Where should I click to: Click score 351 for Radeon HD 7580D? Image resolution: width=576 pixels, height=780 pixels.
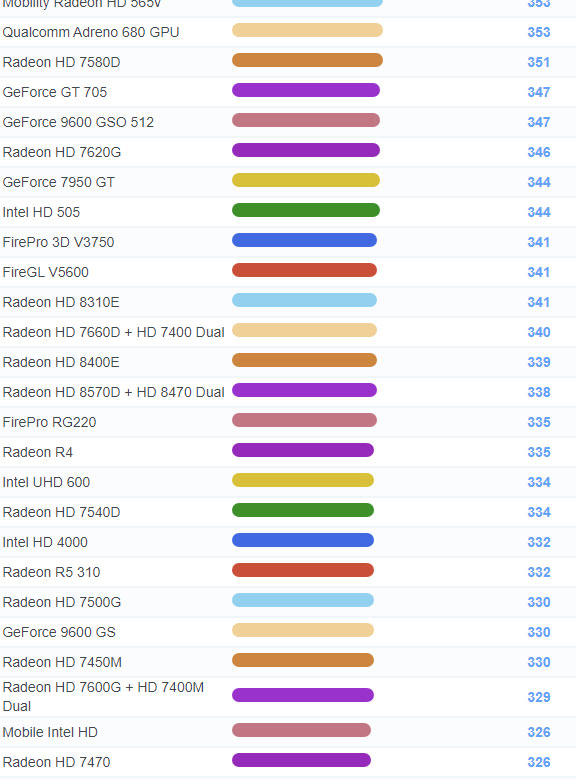pyautogui.click(x=539, y=62)
